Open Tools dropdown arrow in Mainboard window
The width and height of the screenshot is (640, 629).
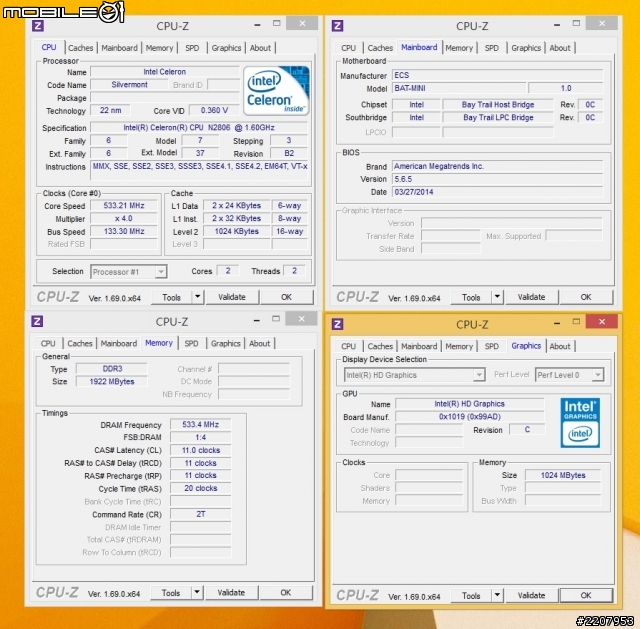tap(497, 297)
